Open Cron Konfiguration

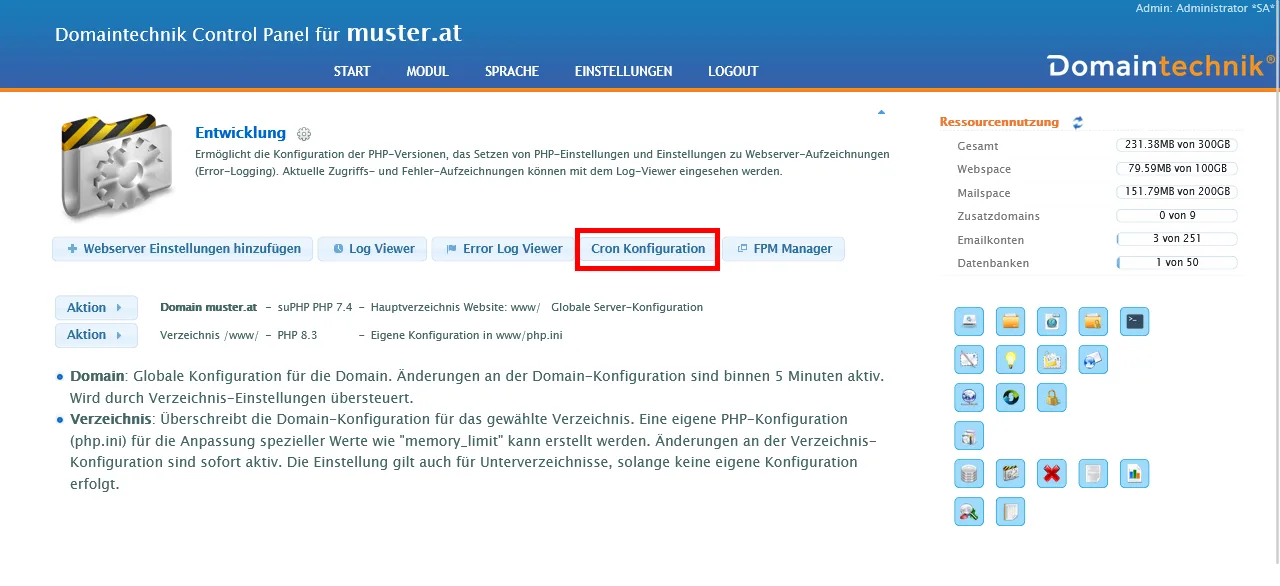click(x=647, y=248)
